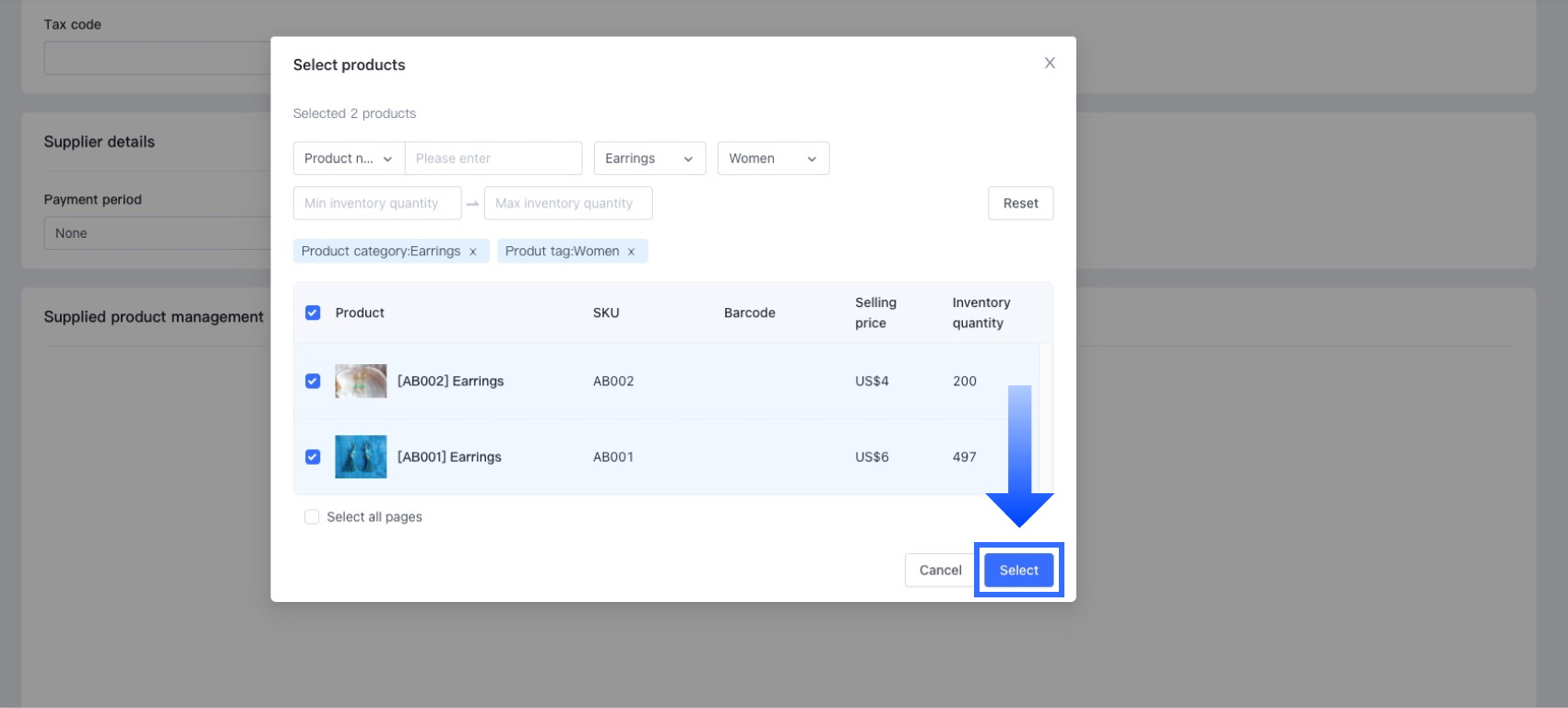Enable the Select all pages checkbox
The height and width of the screenshot is (708, 1568).
coord(312,517)
